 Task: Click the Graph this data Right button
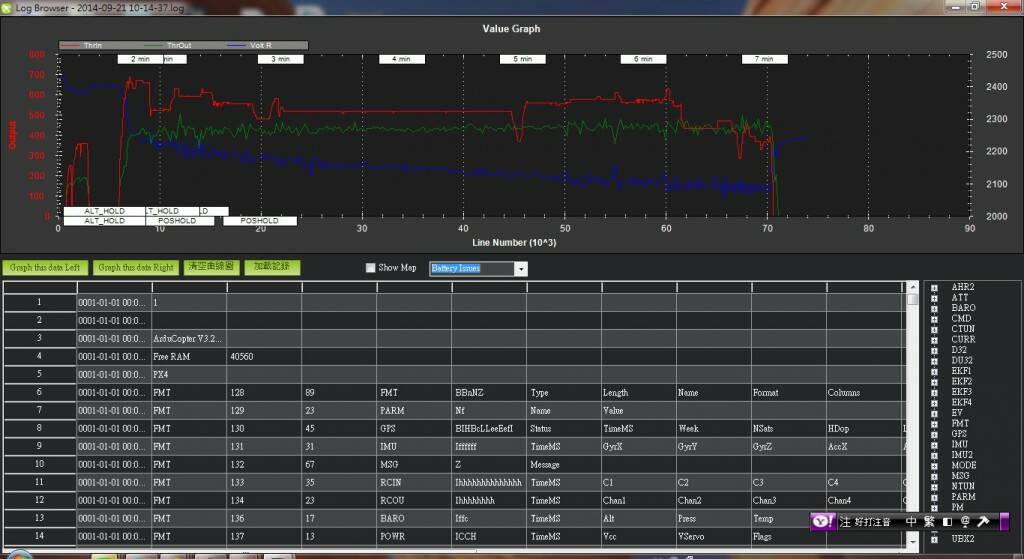point(136,268)
